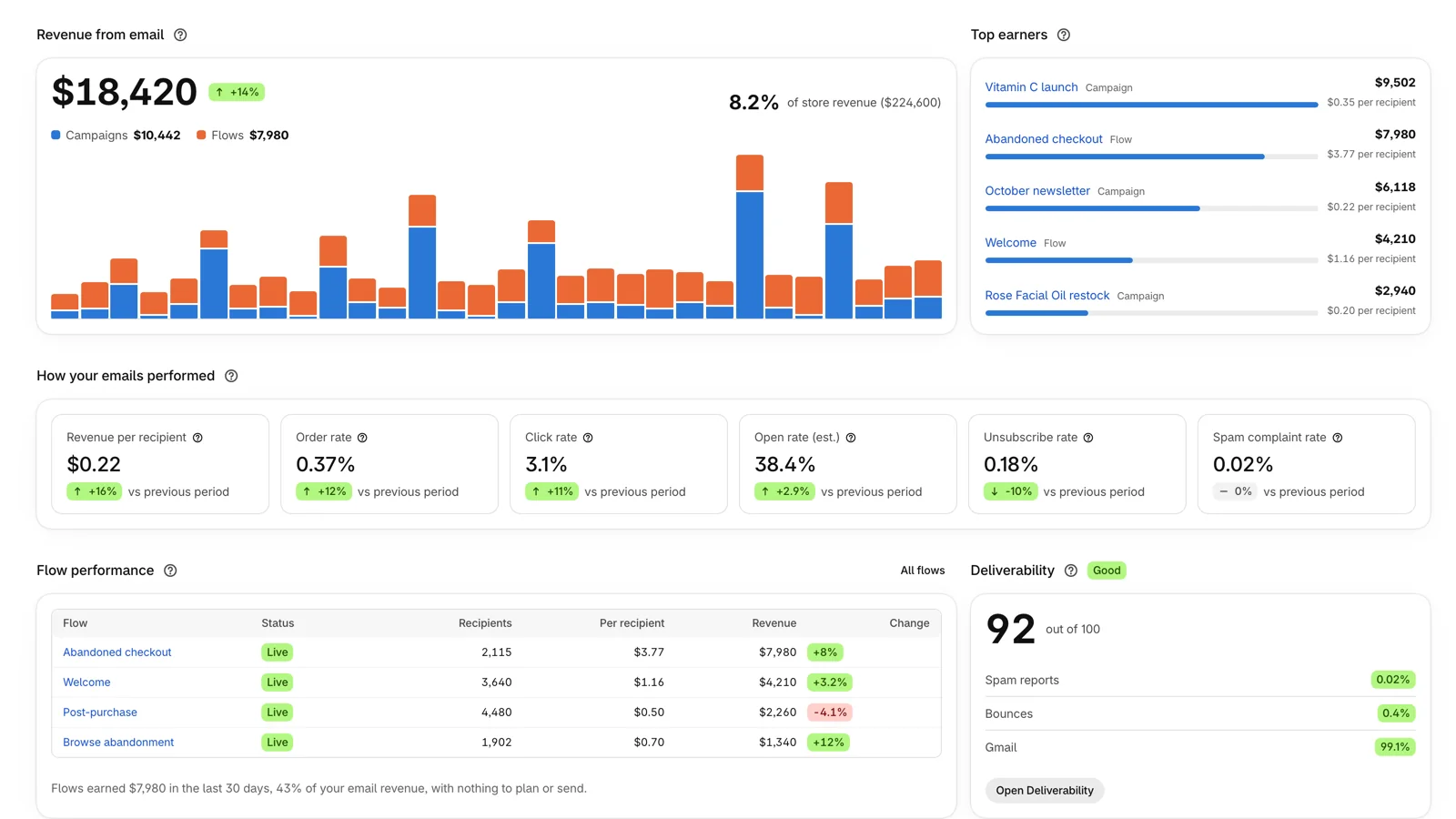This screenshot has height=819, width=1456.
Task: Click the Recipients column header
Action: pyautogui.click(x=485, y=623)
